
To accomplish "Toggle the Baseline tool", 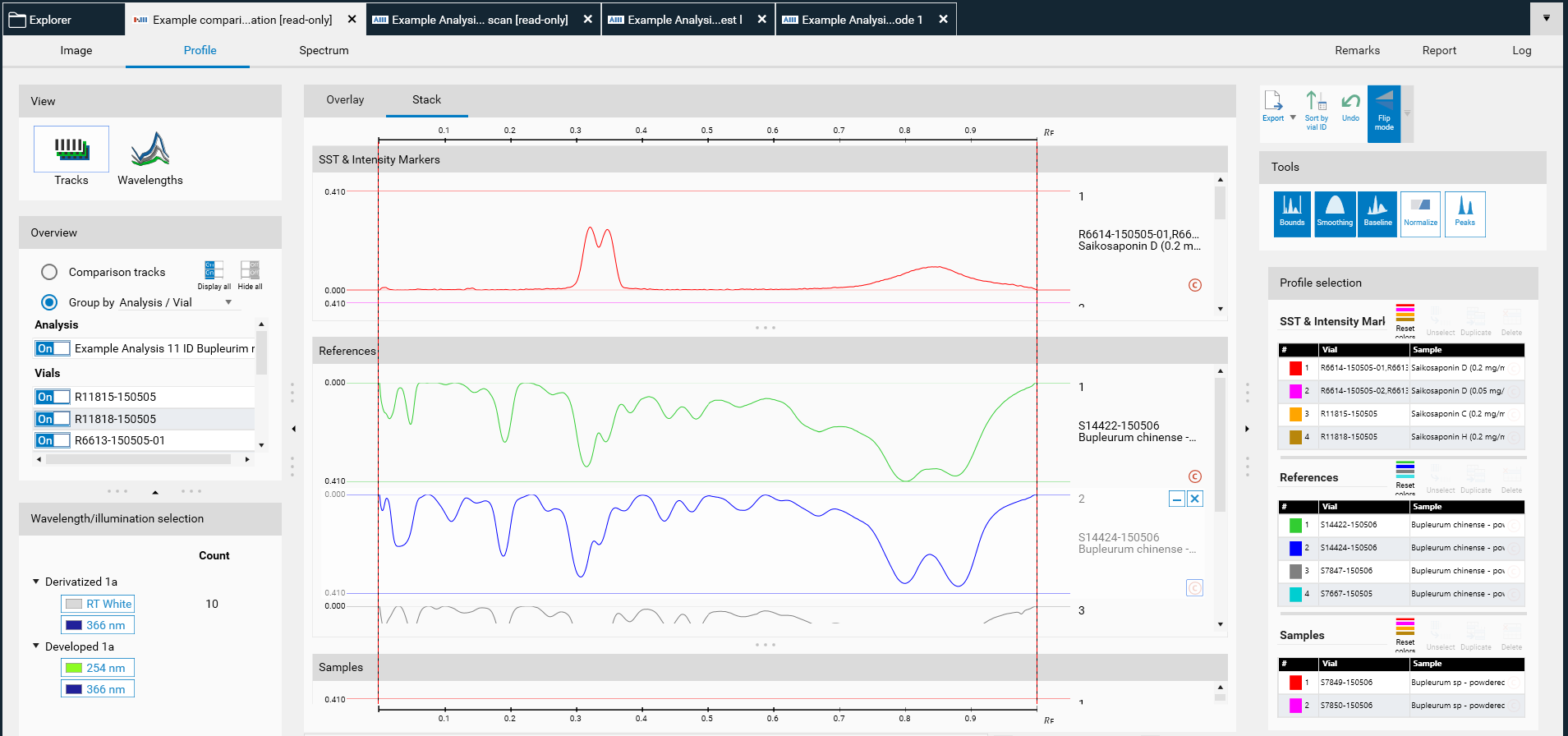I will [1377, 214].
